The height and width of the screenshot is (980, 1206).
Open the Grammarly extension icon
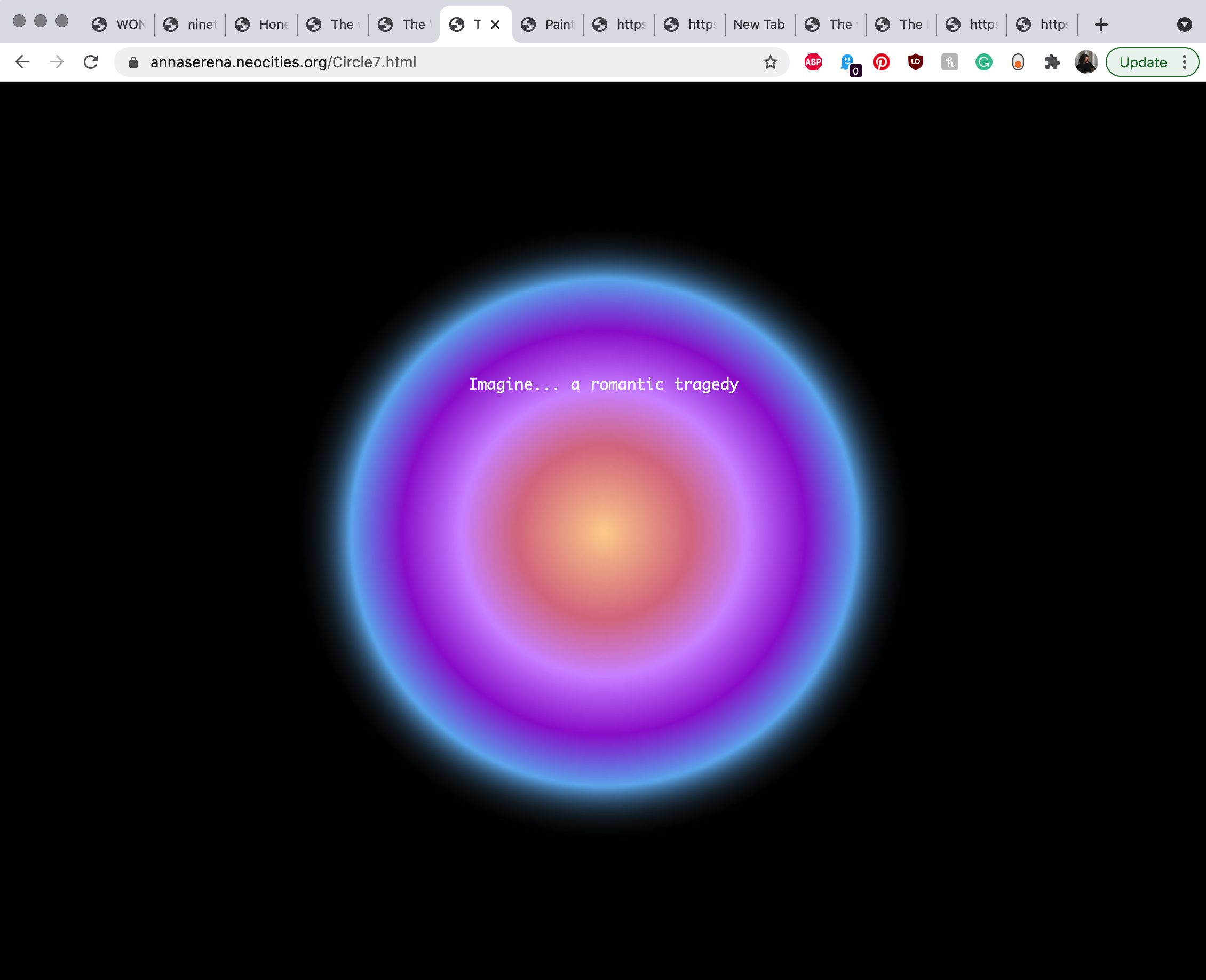[x=983, y=62]
